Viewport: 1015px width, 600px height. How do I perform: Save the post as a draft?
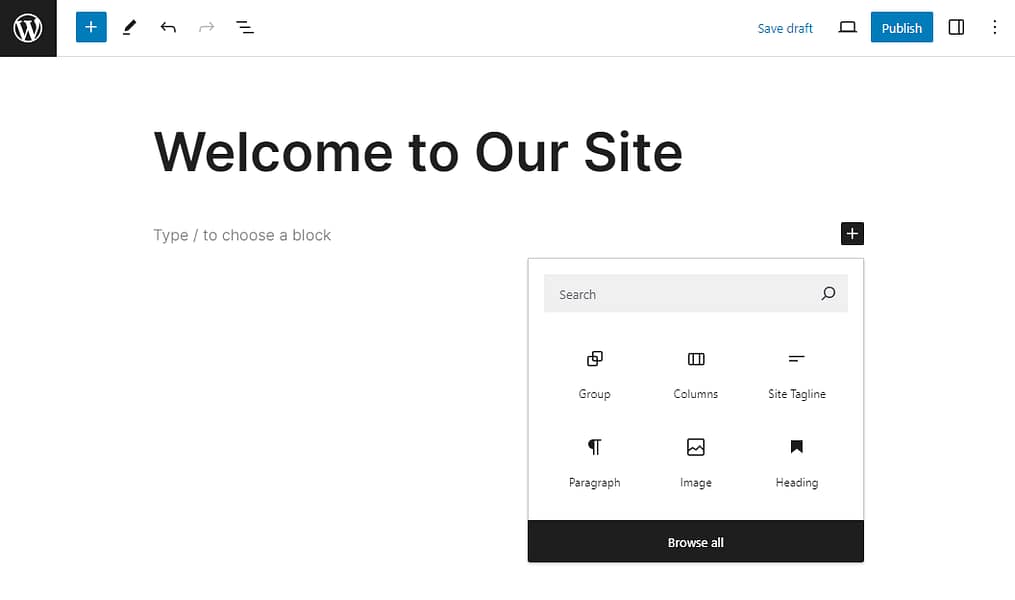pos(785,27)
